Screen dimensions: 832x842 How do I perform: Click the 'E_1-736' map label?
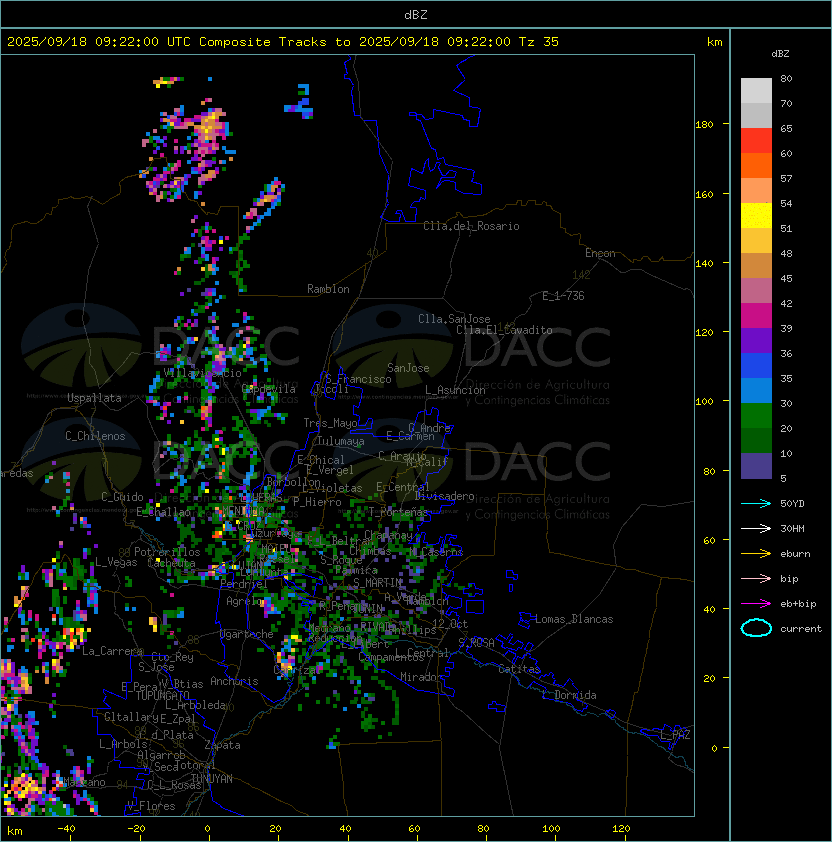pos(563,296)
